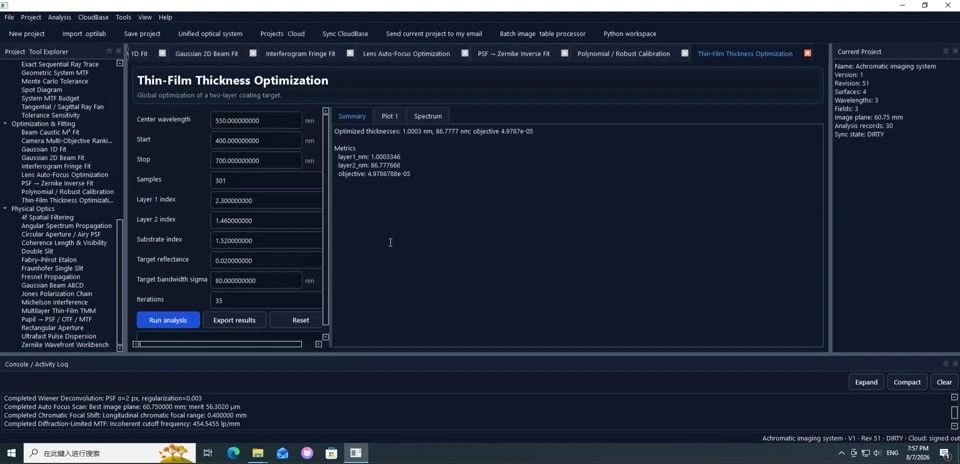Float the Project Tool Explorer panel
The width and height of the screenshot is (960, 464).
click(109, 51)
